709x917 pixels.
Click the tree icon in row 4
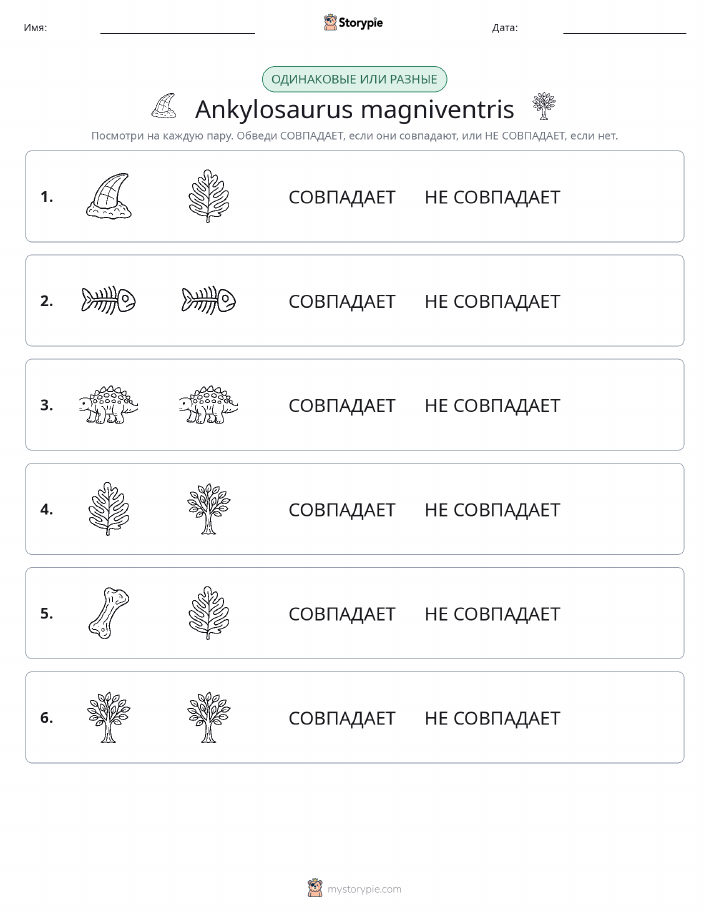point(209,509)
